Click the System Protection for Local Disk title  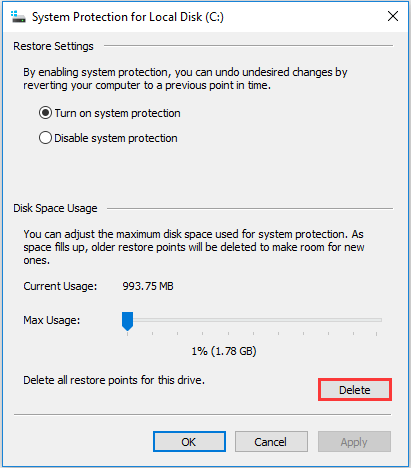click(x=128, y=17)
